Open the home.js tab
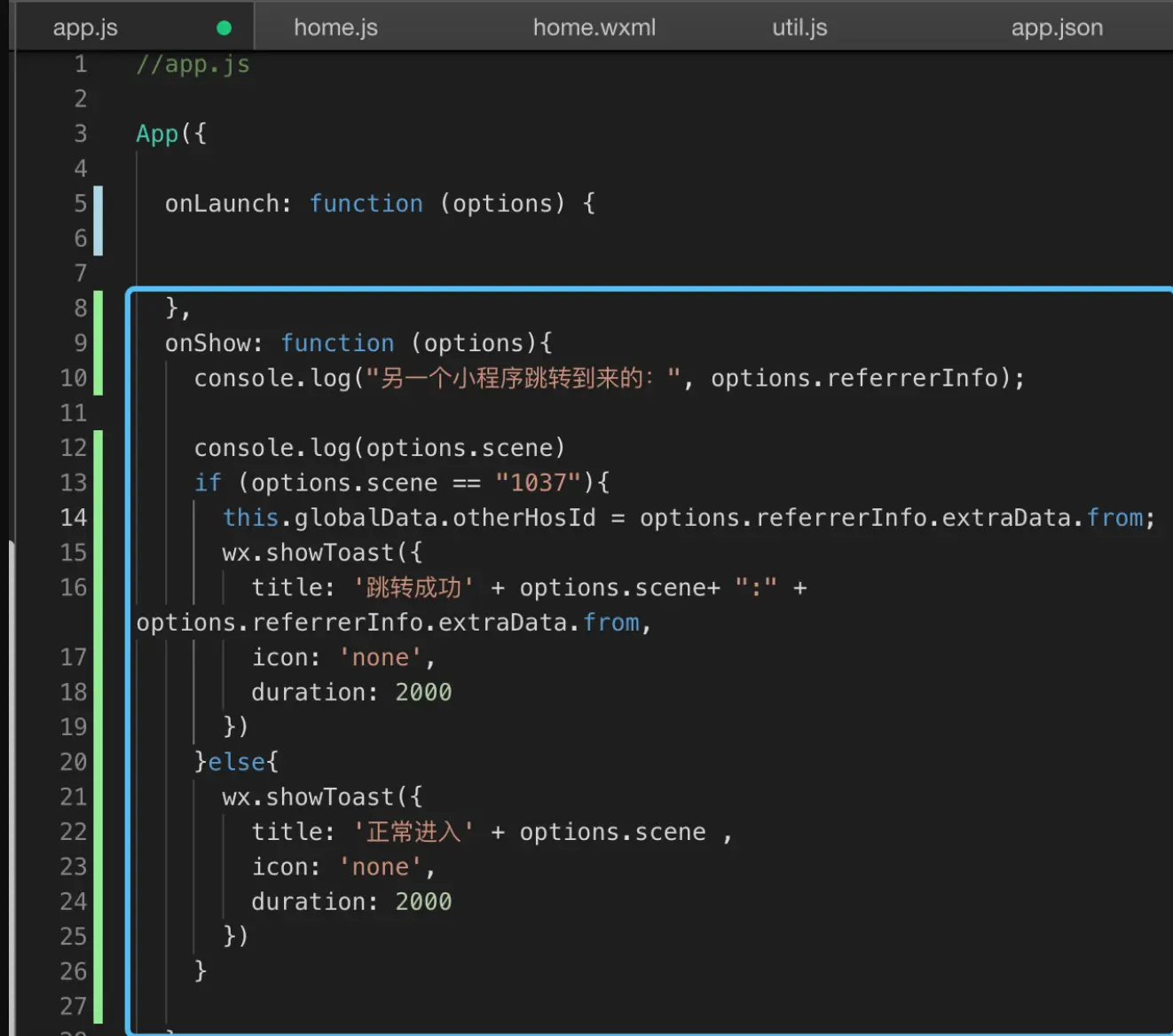 335,27
